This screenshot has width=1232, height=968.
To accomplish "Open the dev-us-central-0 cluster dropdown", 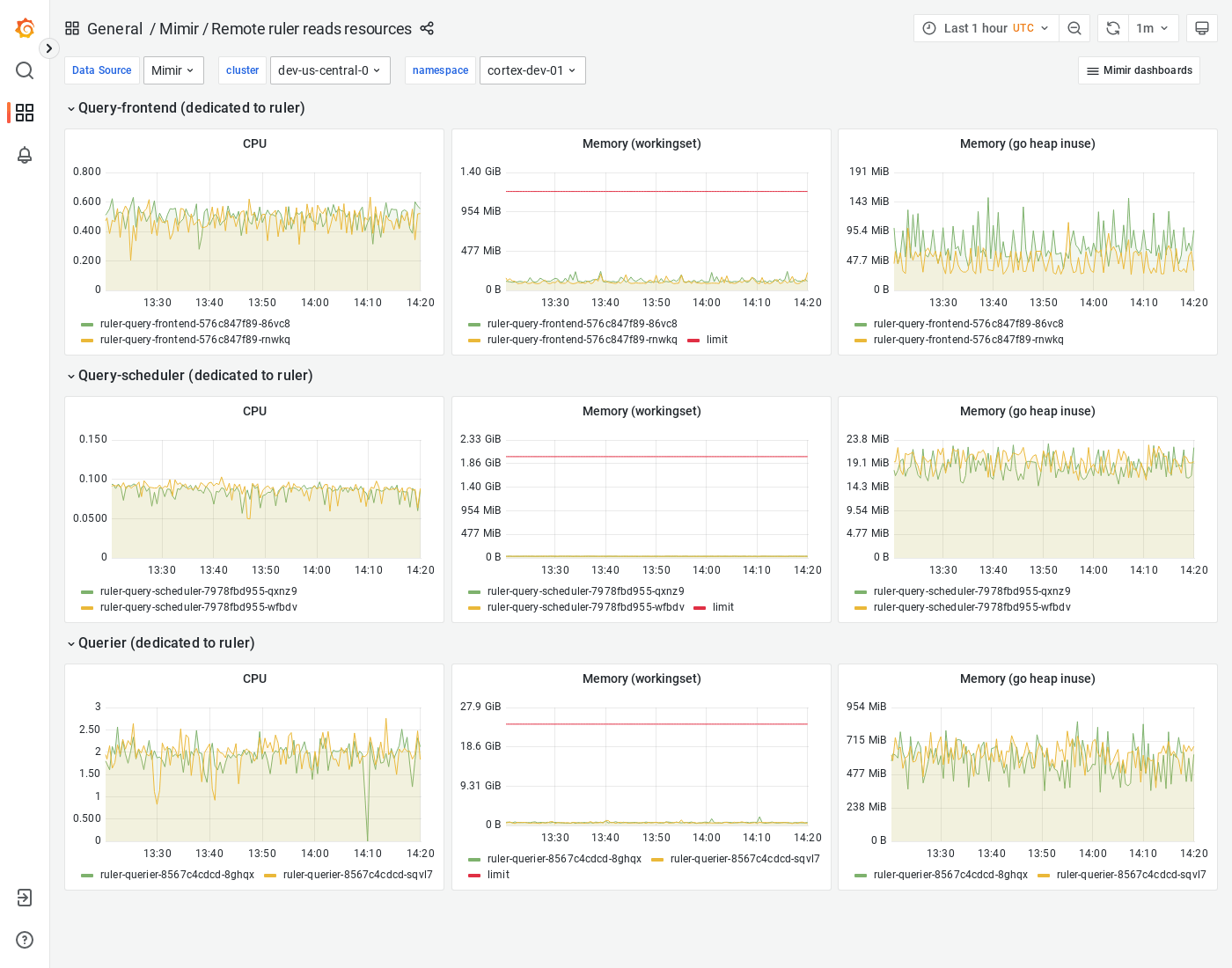I will click(x=330, y=70).
